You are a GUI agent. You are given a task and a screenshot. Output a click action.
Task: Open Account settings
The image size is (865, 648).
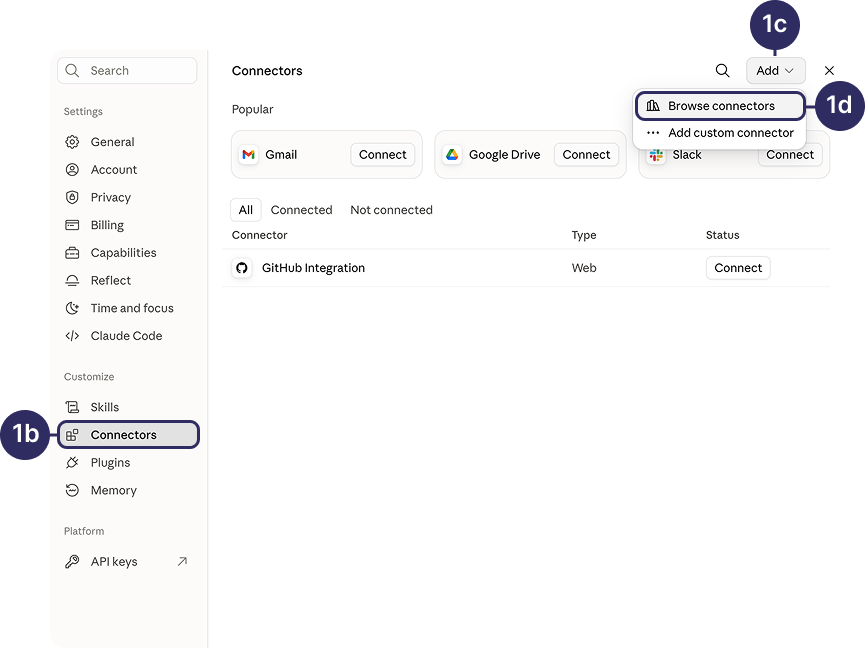click(127, 169)
